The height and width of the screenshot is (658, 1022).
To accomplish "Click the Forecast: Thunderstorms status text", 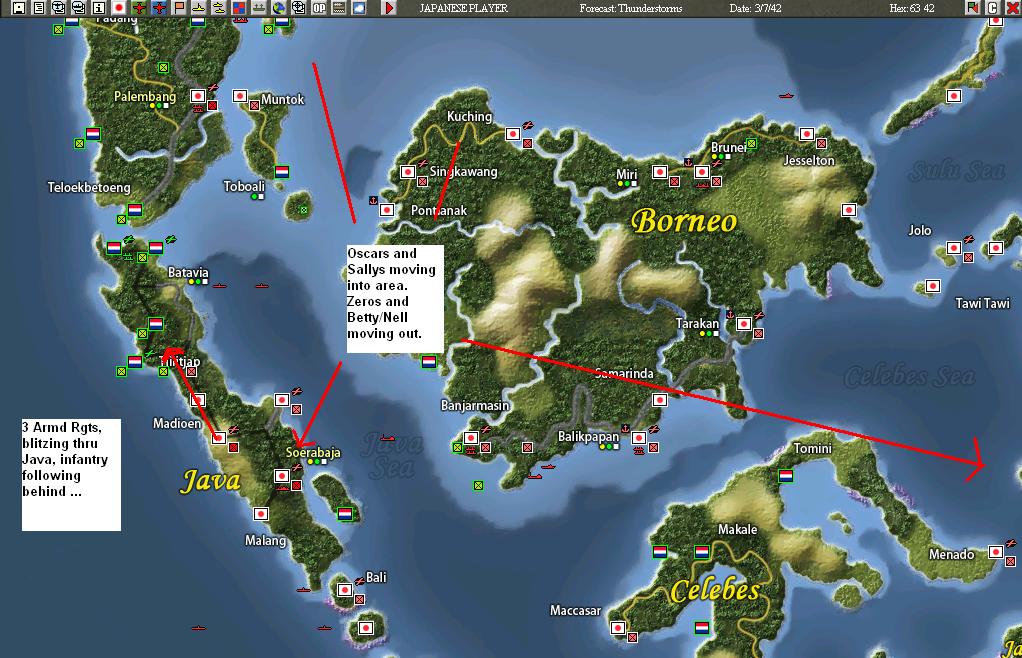I will click(631, 8).
